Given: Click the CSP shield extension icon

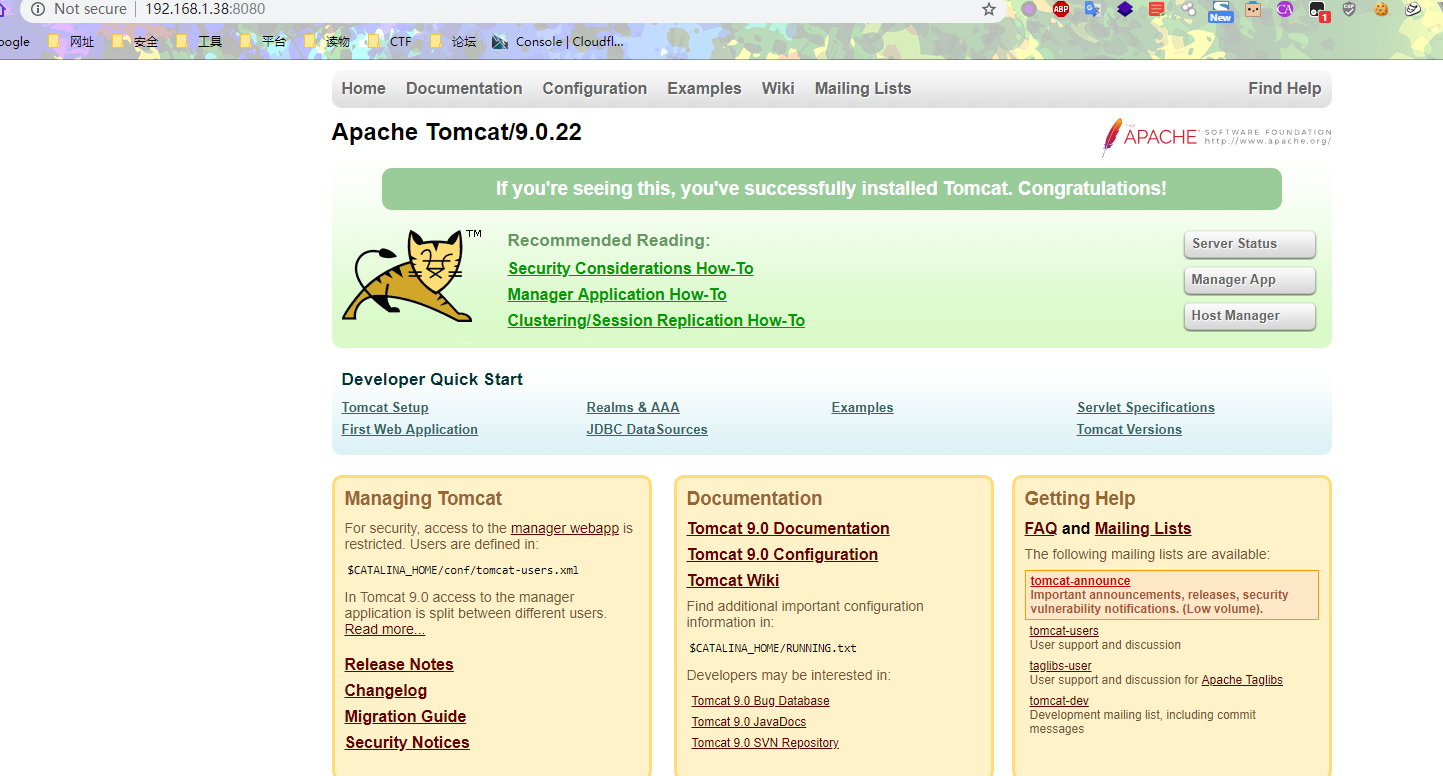Looking at the screenshot, I should point(1349,10).
